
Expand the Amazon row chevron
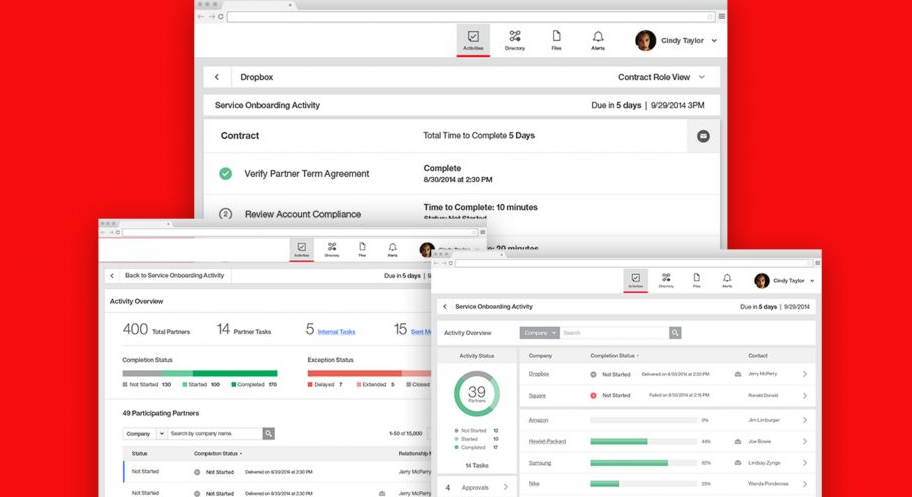coord(805,420)
